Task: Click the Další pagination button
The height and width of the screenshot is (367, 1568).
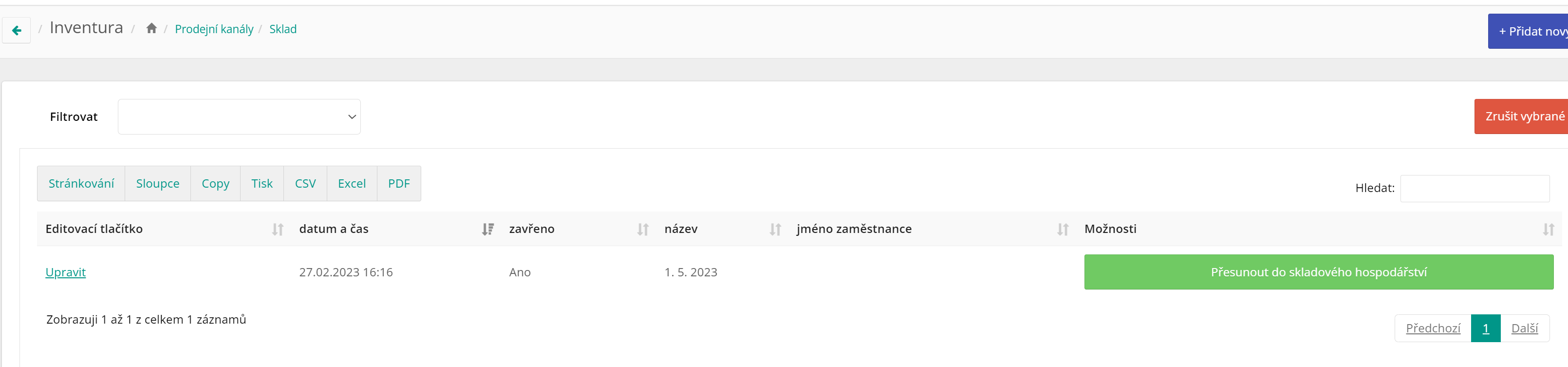Action: pos(1524,328)
